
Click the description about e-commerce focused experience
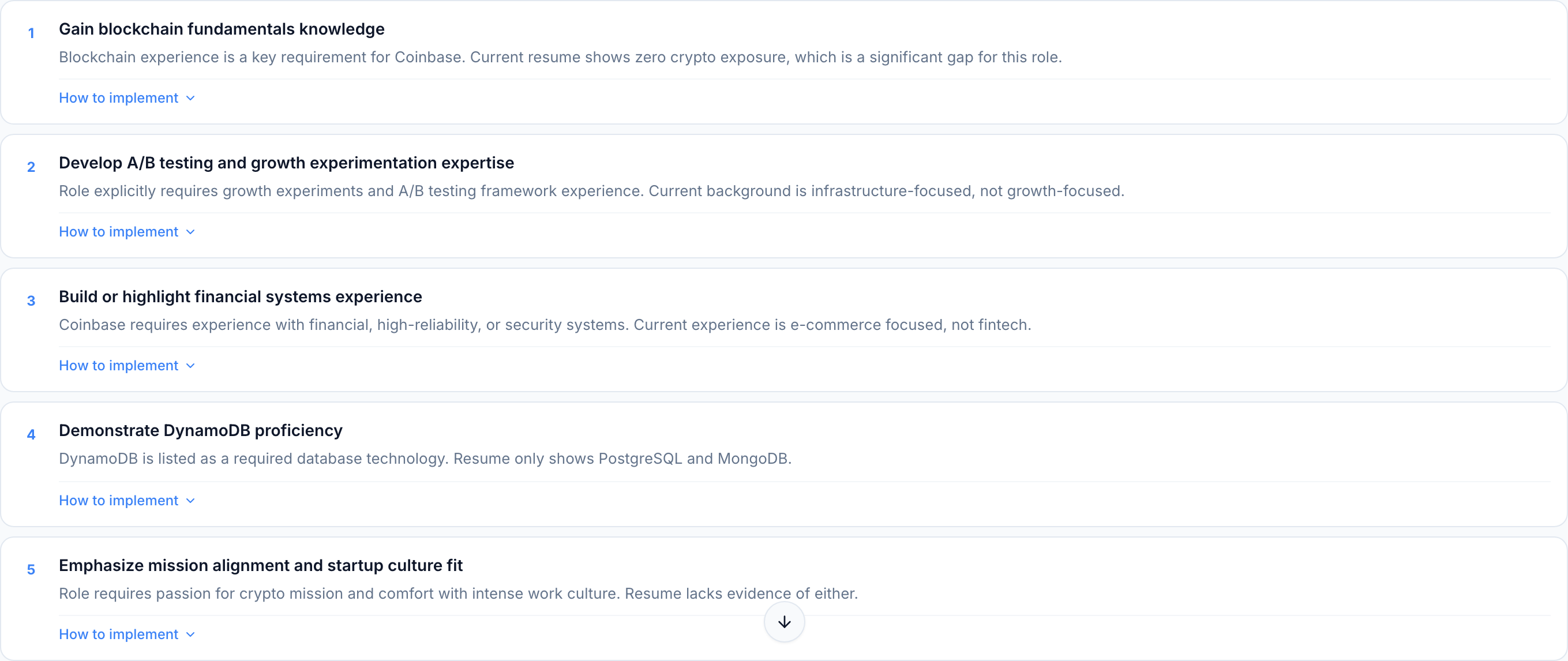tap(545, 325)
